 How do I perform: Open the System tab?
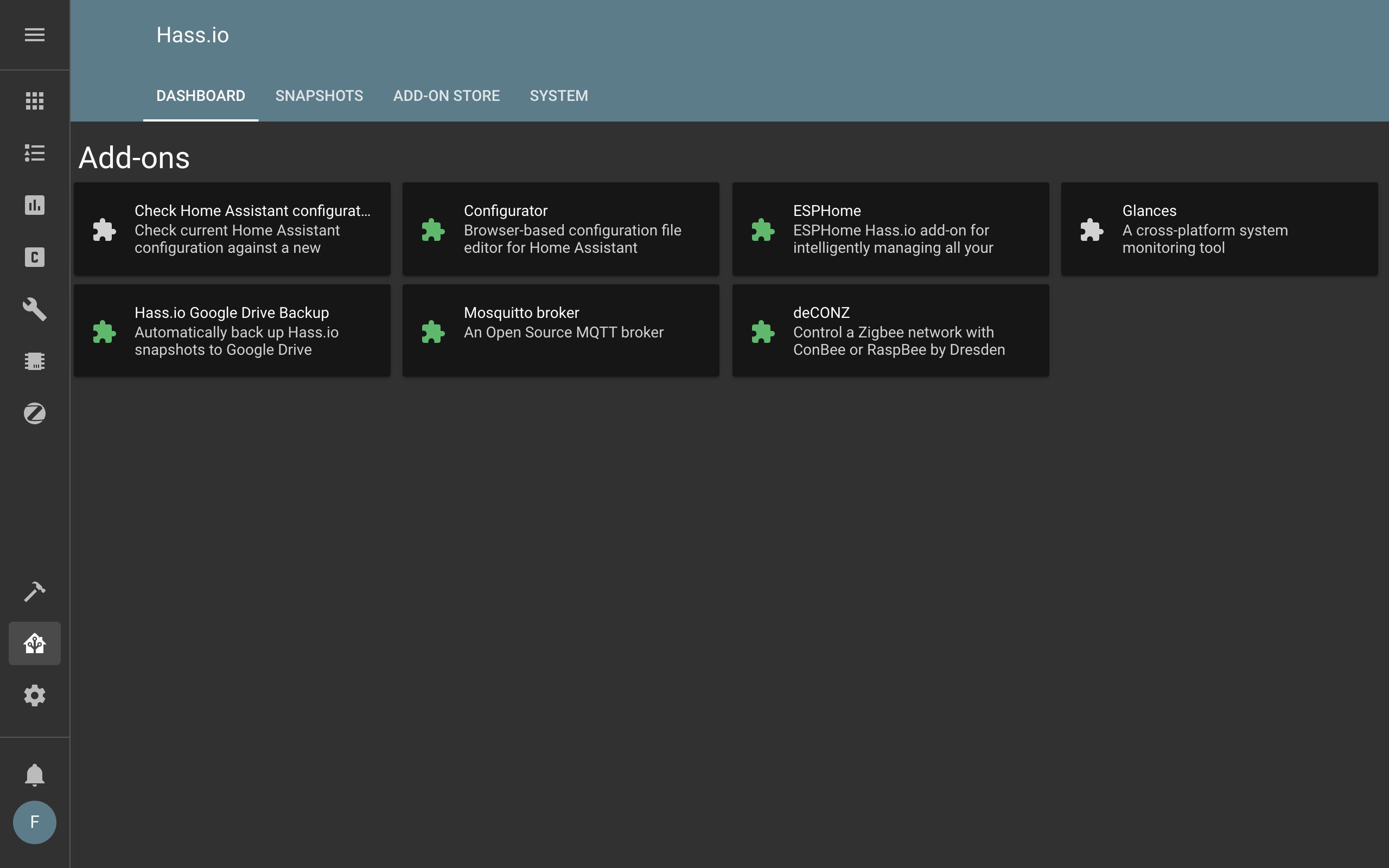(x=558, y=96)
